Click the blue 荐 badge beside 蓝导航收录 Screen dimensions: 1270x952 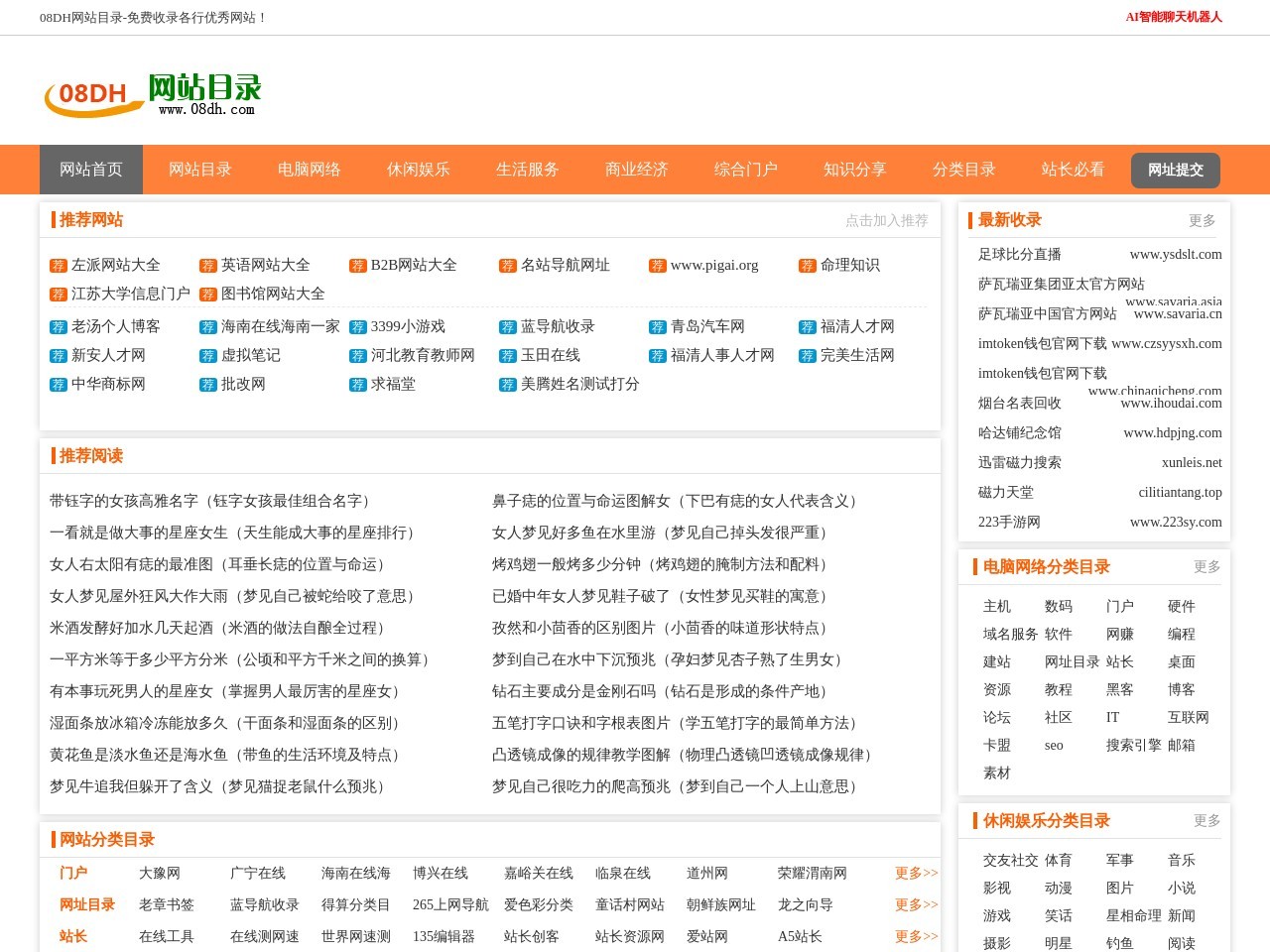coord(508,327)
